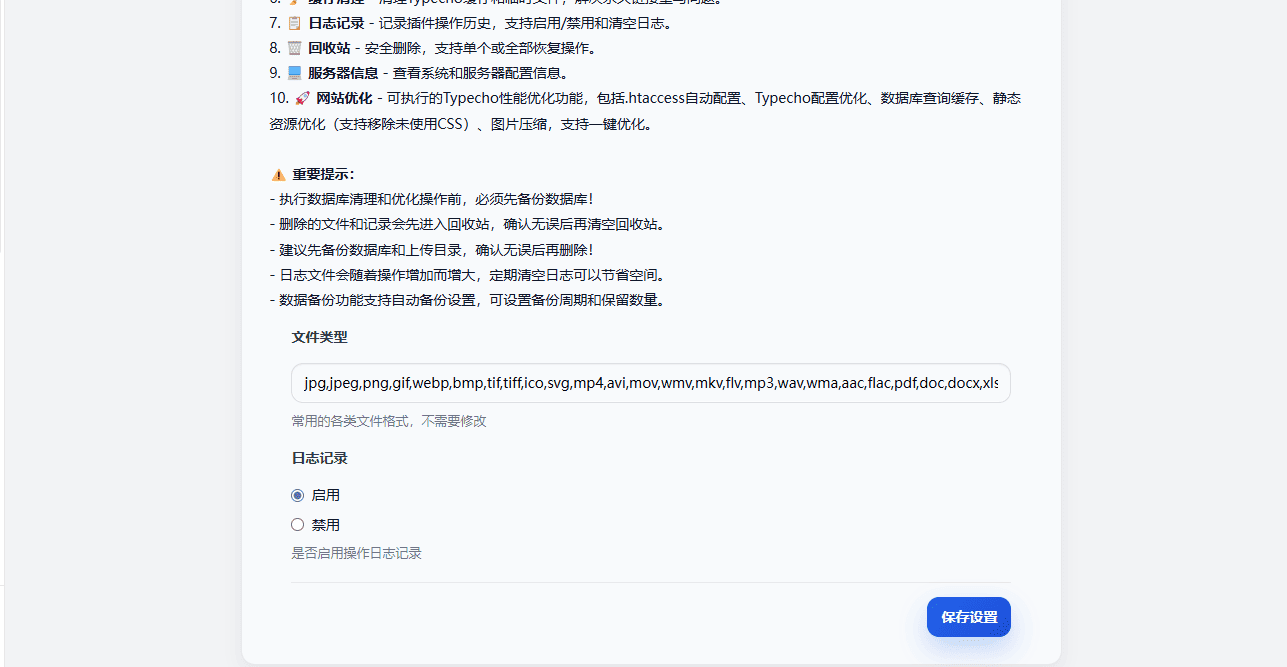Select the 启用 radio option
Viewport: 1287px width, 667px height.
coord(297,495)
